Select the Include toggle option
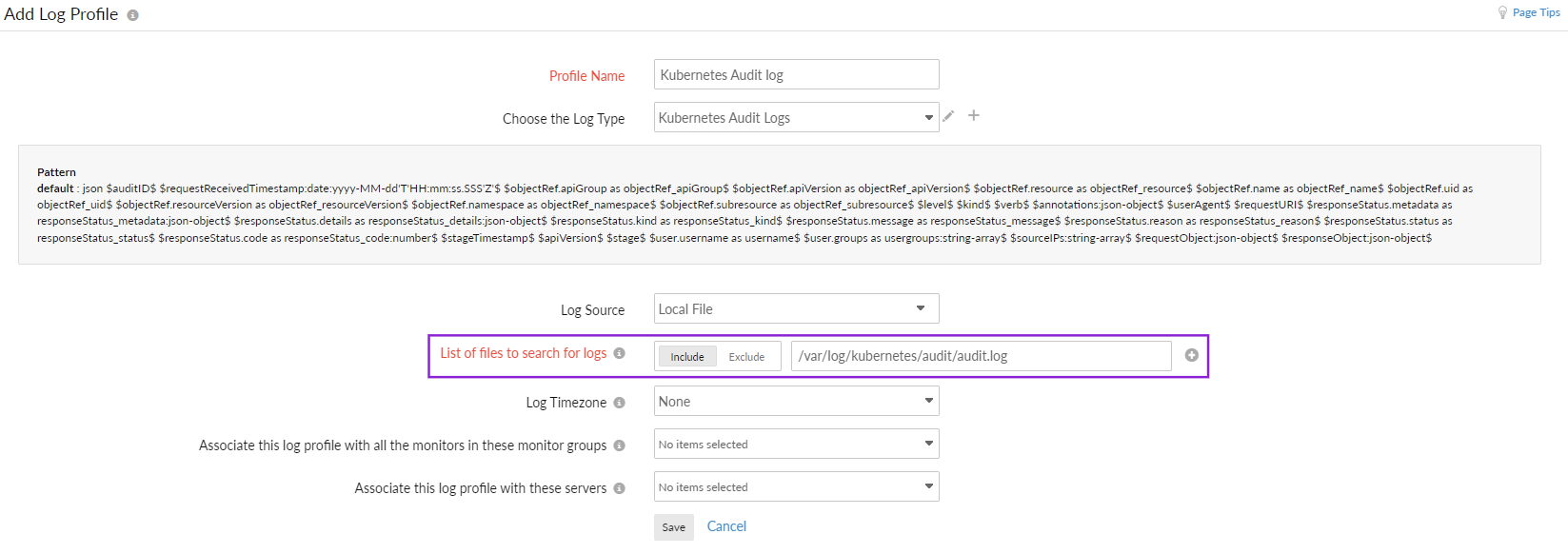The height and width of the screenshot is (554, 1568). (686, 357)
